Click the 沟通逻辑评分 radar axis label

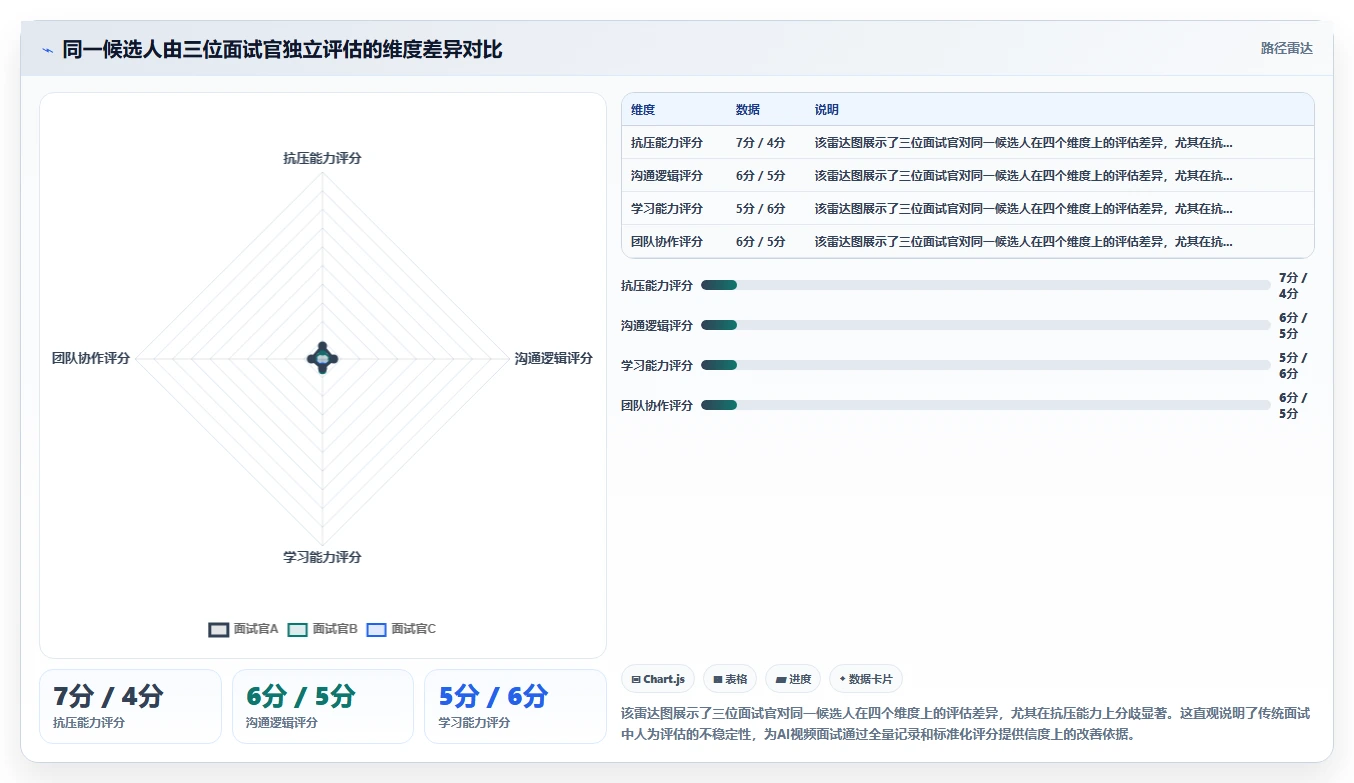click(x=554, y=358)
